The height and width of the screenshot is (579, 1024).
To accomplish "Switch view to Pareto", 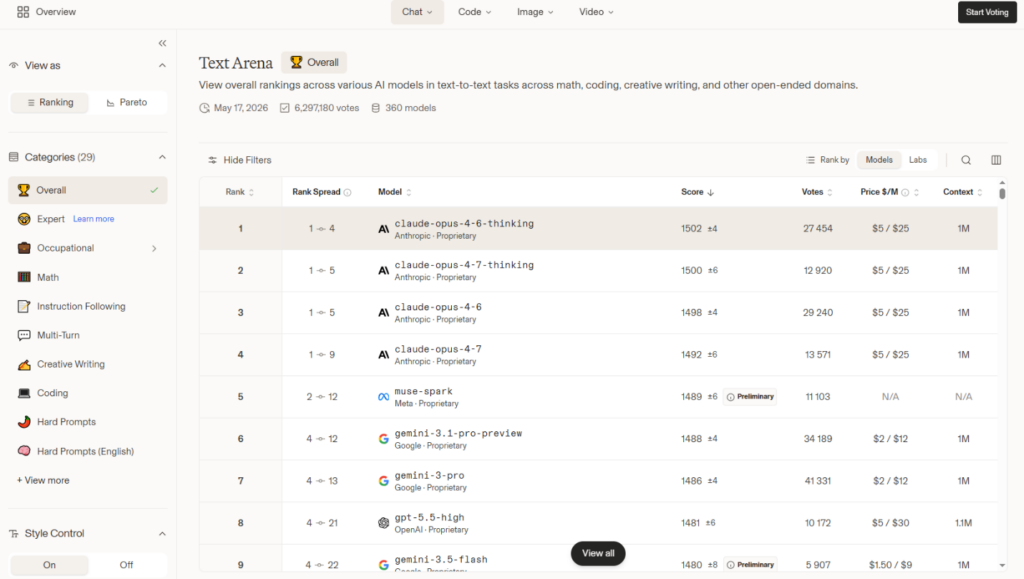I will pos(127,102).
